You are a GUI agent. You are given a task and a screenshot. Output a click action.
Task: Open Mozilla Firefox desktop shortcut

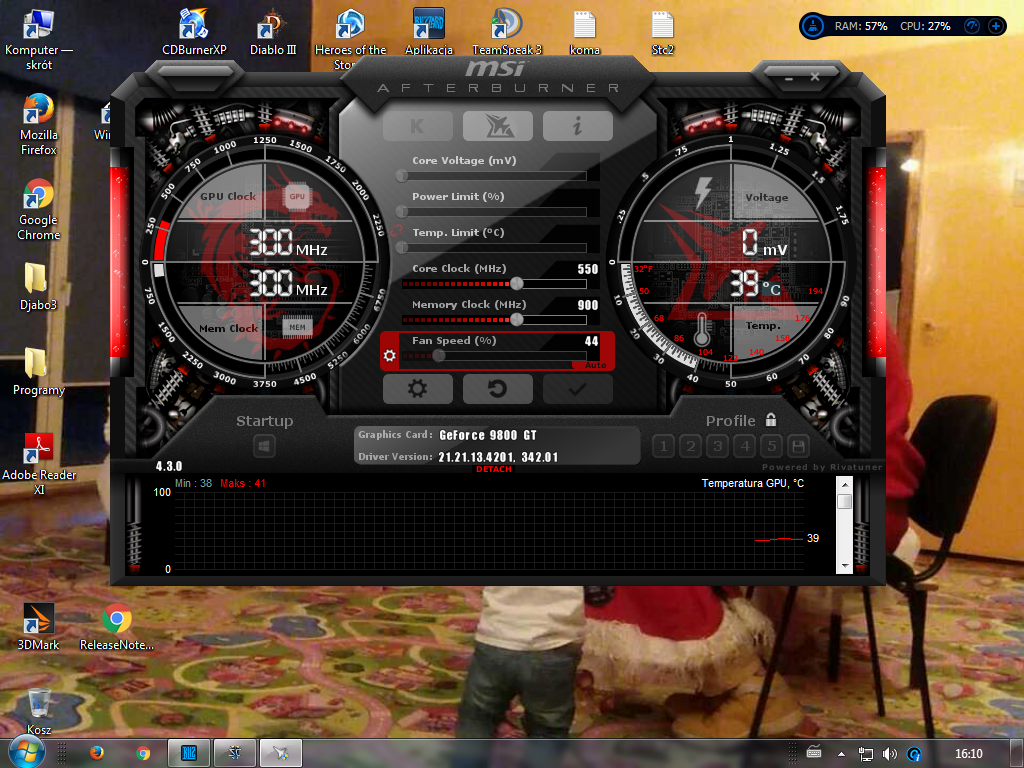point(39,124)
